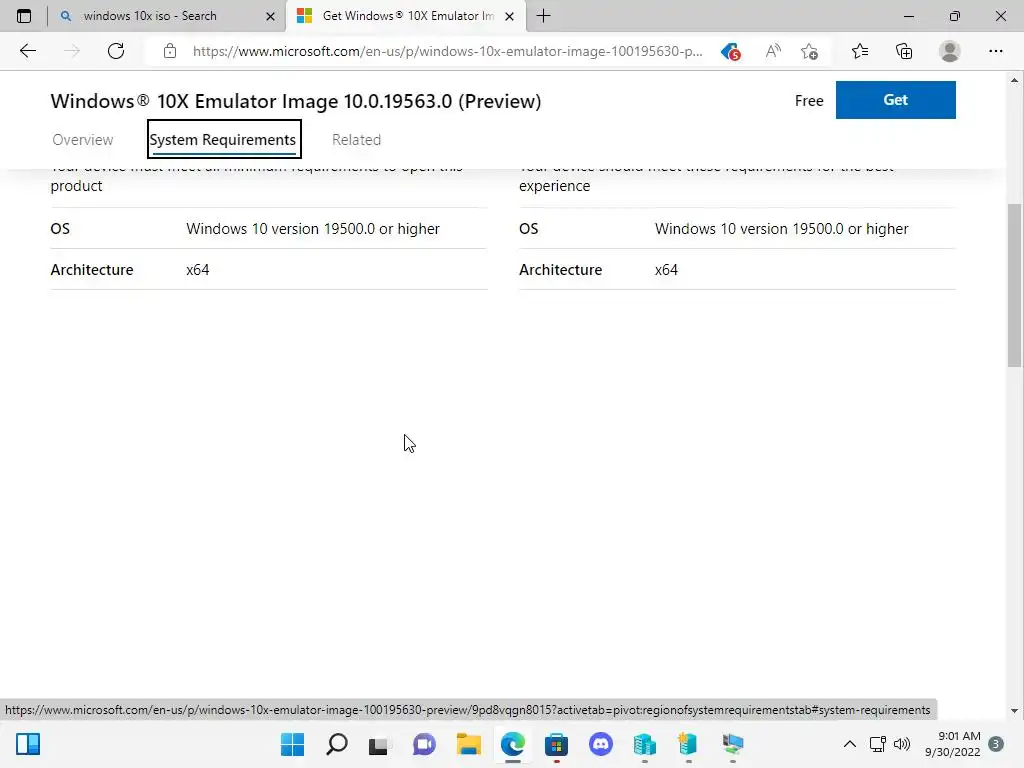The height and width of the screenshot is (768, 1024).
Task: Open Microsoft Store from taskbar
Action: tap(556, 744)
